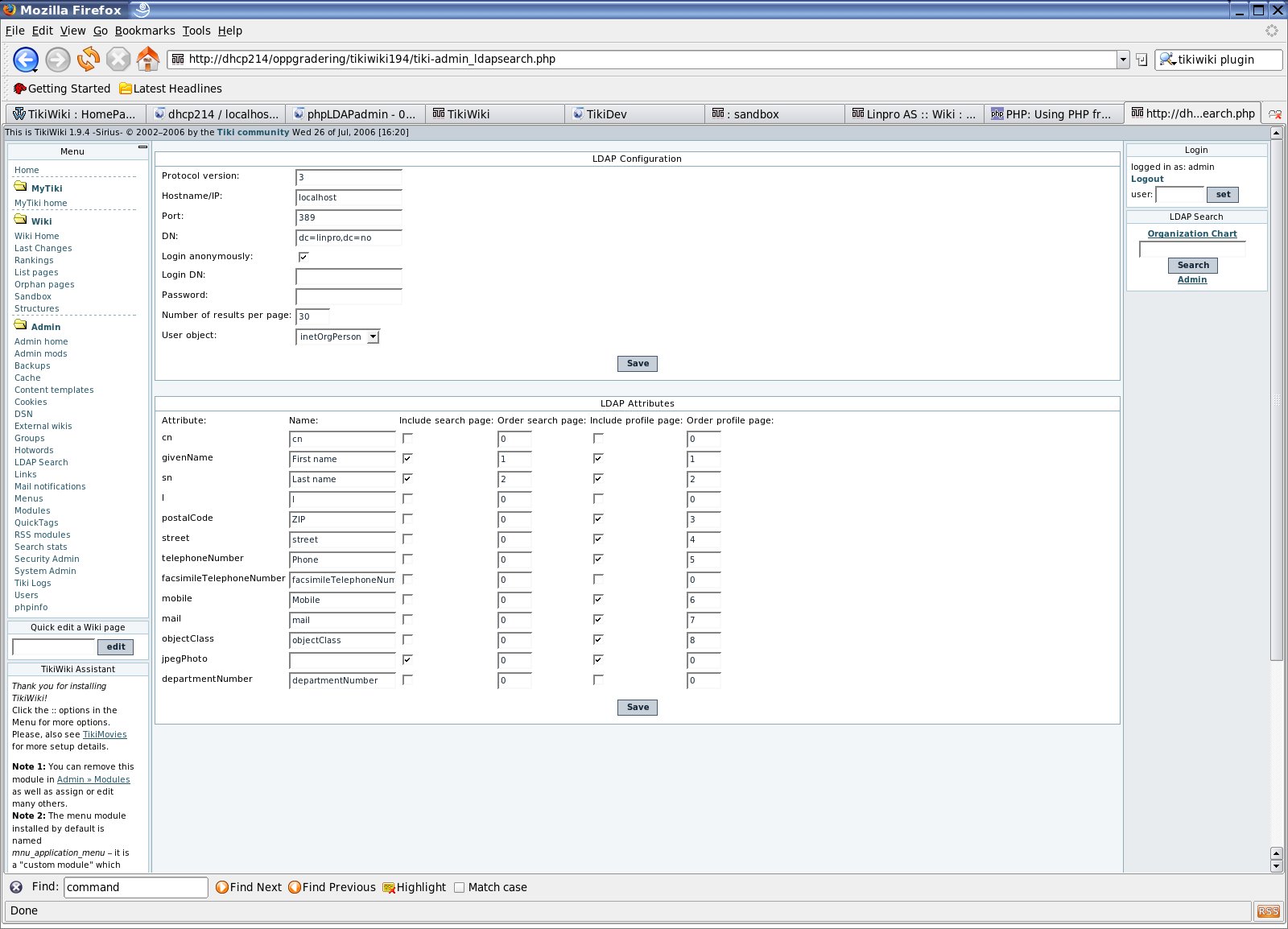Screen dimensions: 1288x929
Task: Enable the Match case checkbox
Action: 460,887
